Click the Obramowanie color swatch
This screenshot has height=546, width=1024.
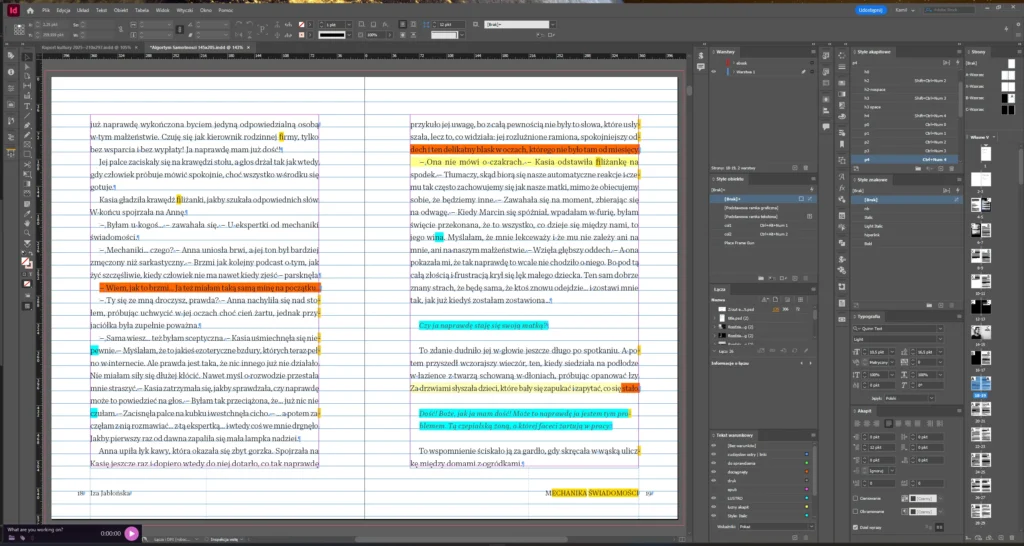[923, 511]
